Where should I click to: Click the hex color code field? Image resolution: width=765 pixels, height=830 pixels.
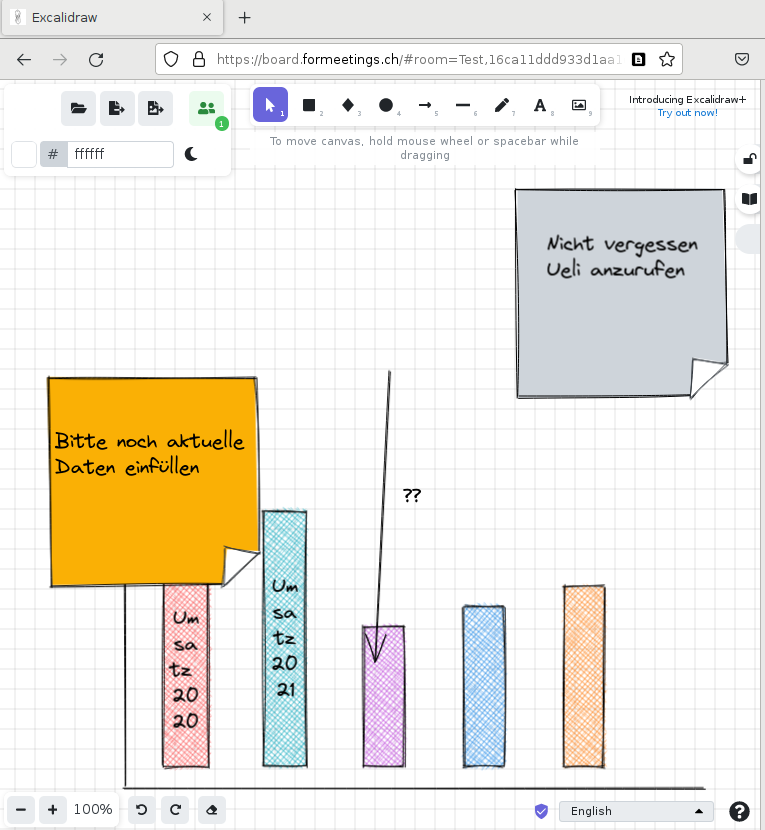[x=120, y=154]
